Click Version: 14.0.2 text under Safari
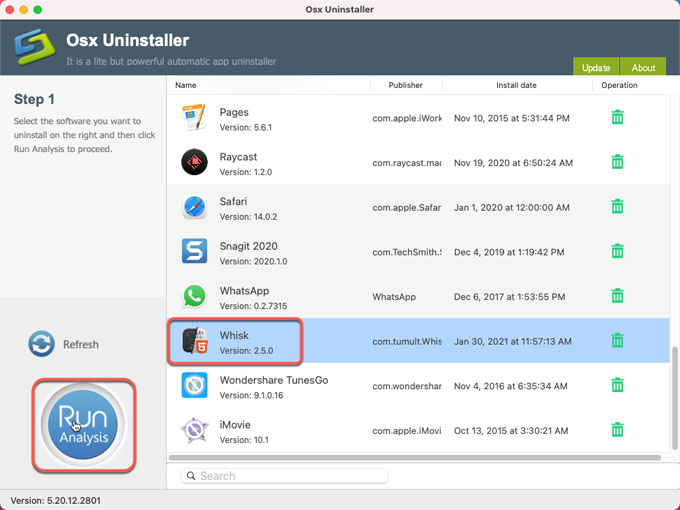680x510 pixels. (x=248, y=217)
